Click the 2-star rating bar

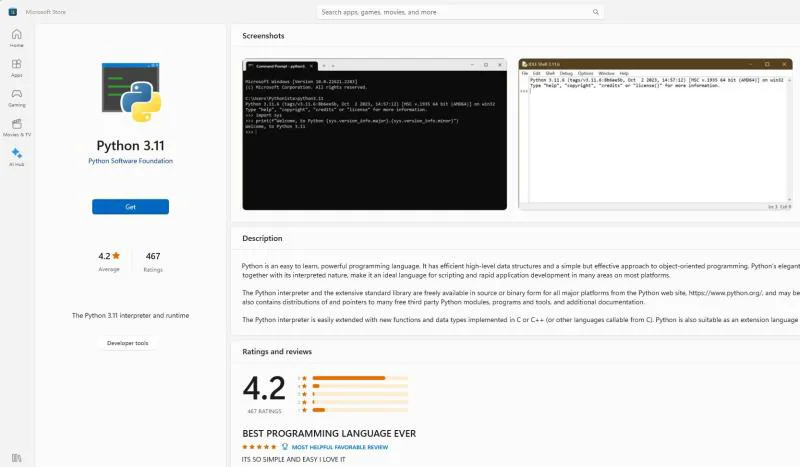[360, 402]
